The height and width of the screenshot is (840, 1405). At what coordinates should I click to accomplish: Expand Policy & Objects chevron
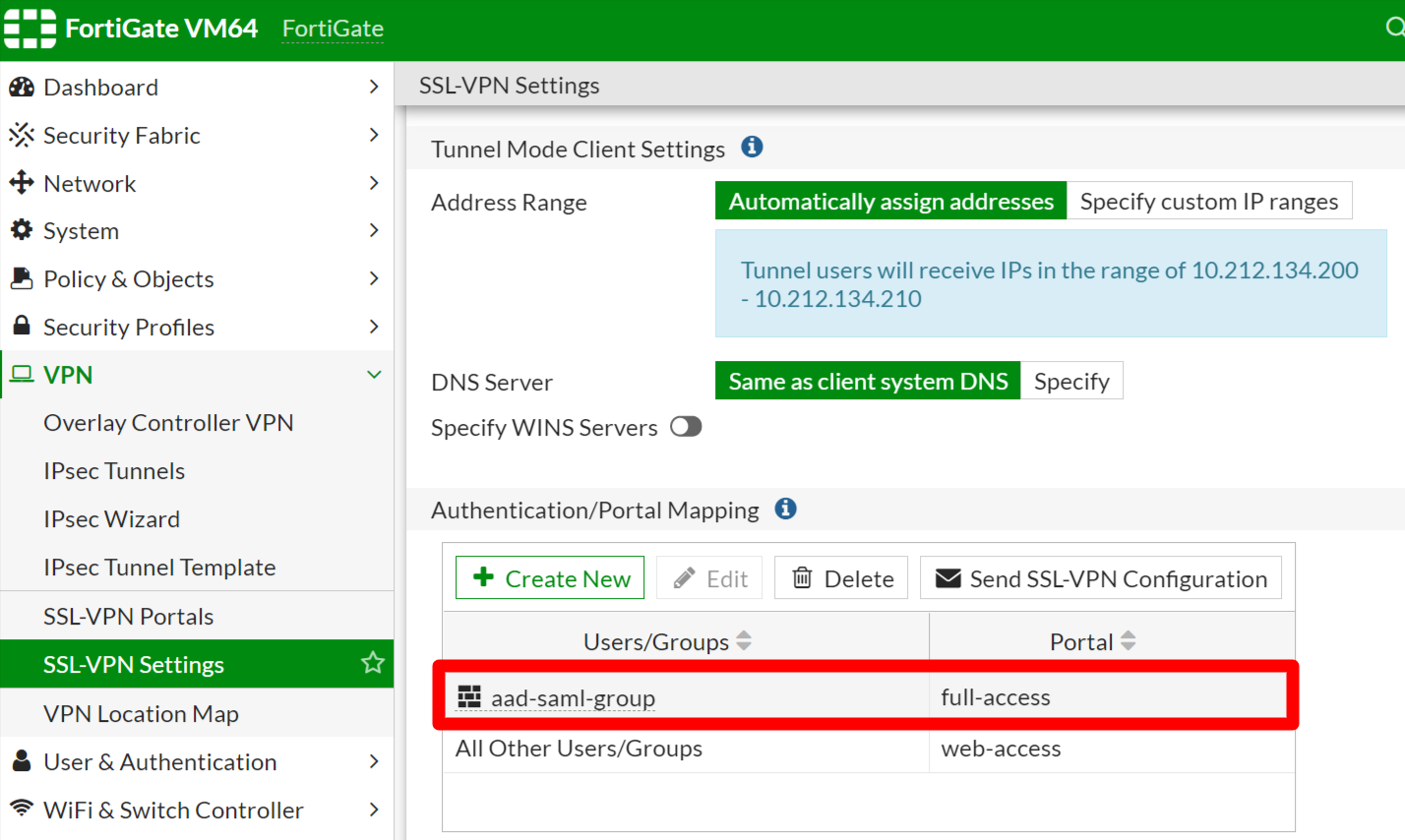(374, 278)
